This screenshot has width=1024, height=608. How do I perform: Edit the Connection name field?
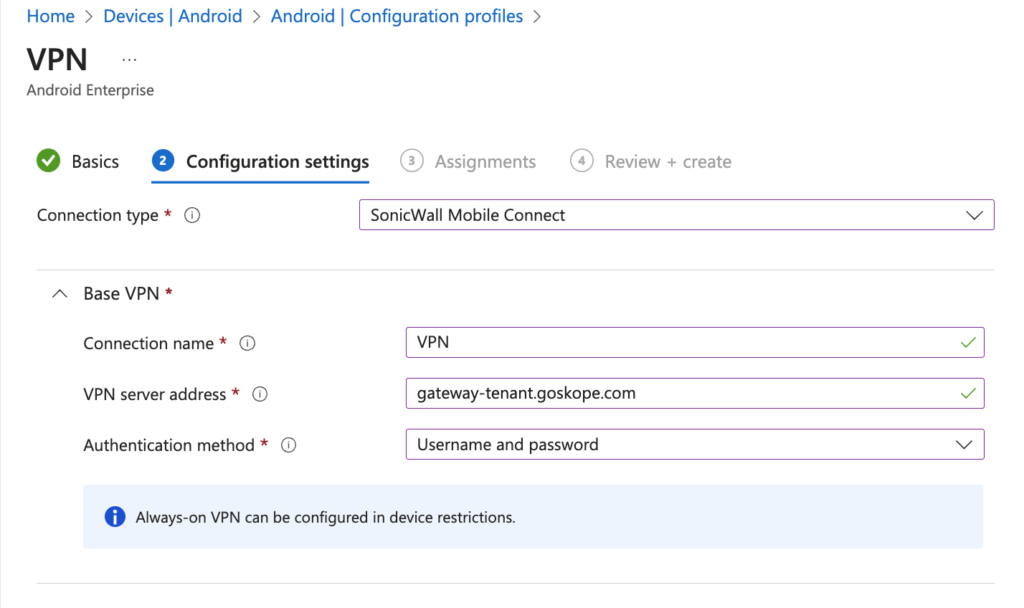695,342
